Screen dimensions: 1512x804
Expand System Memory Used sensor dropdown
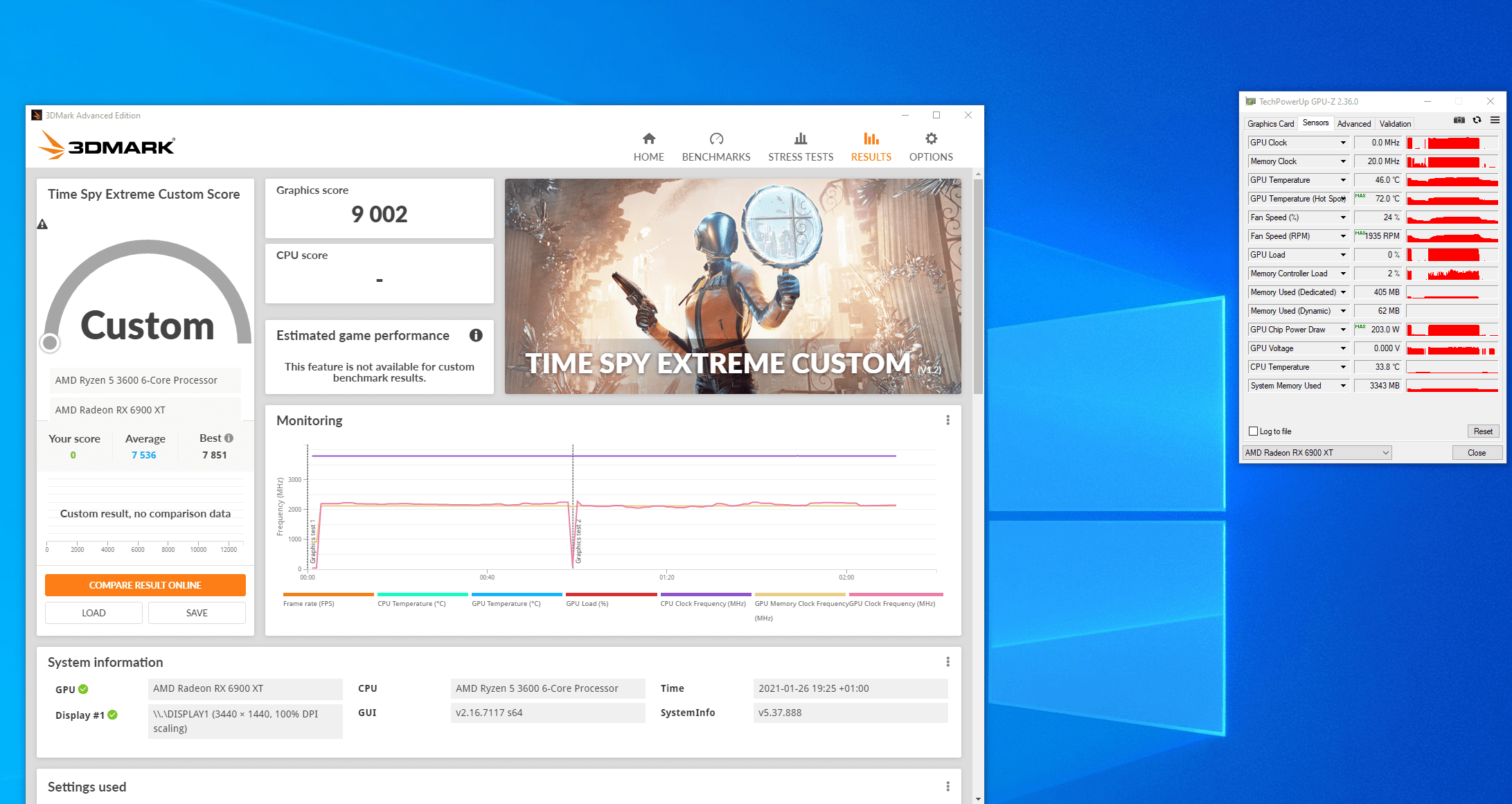point(1343,386)
